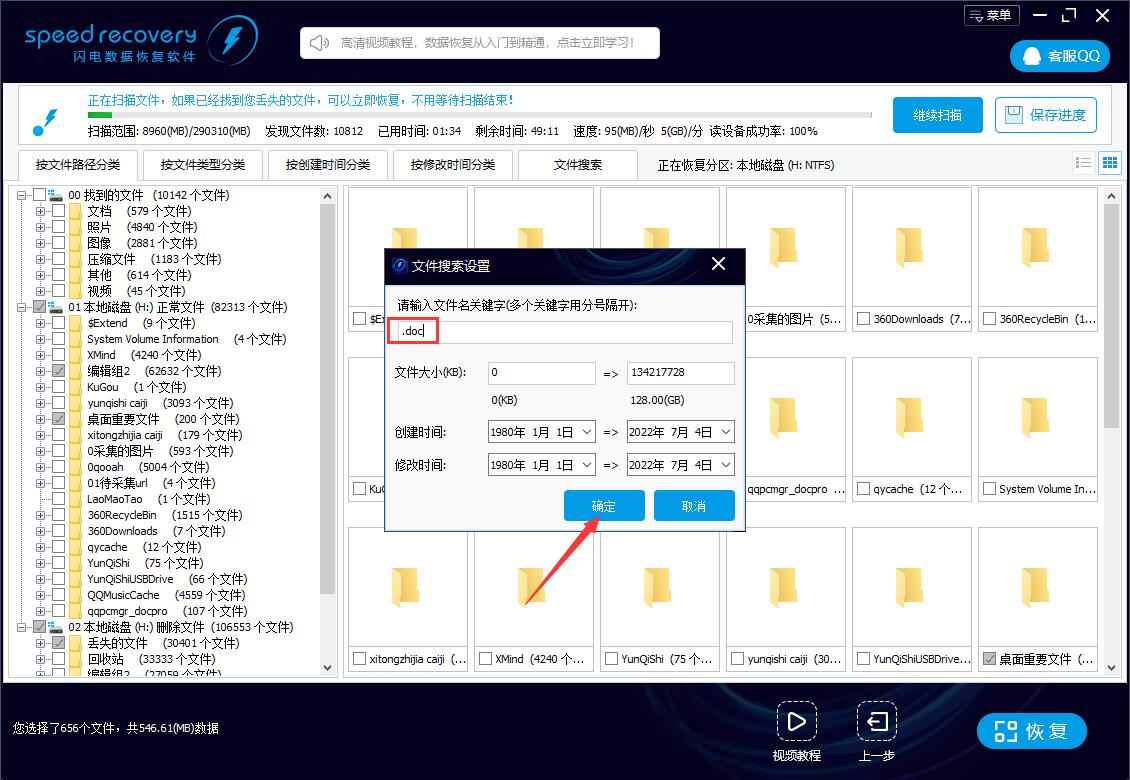Switch to grid thumbnail view icon
Image resolution: width=1130 pixels, height=780 pixels.
point(1110,163)
